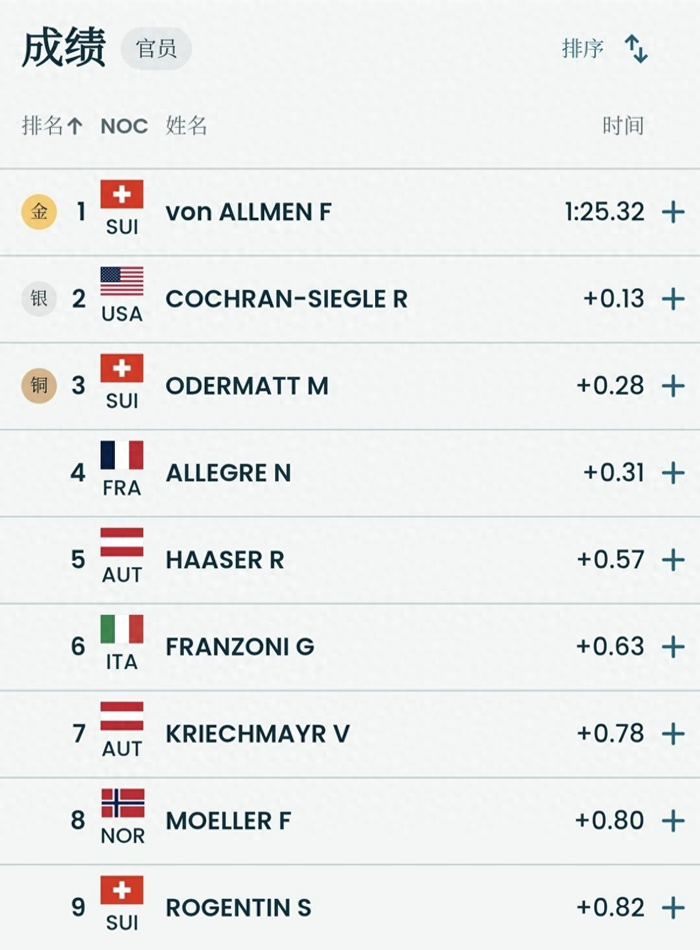Image resolution: width=700 pixels, height=950 pixels.
Task: Click the Italy flag icon
Action: tap(122, 630)
